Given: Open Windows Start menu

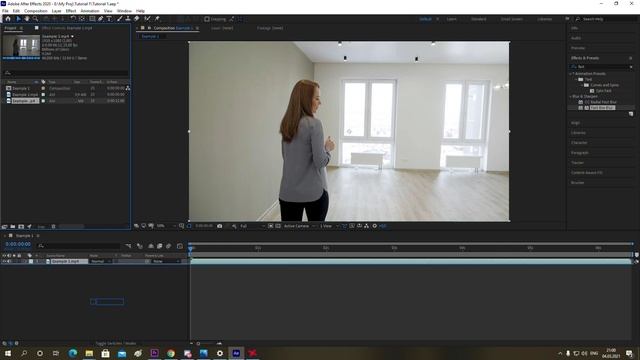Looking at the screenshot, I should coord(7,353).
